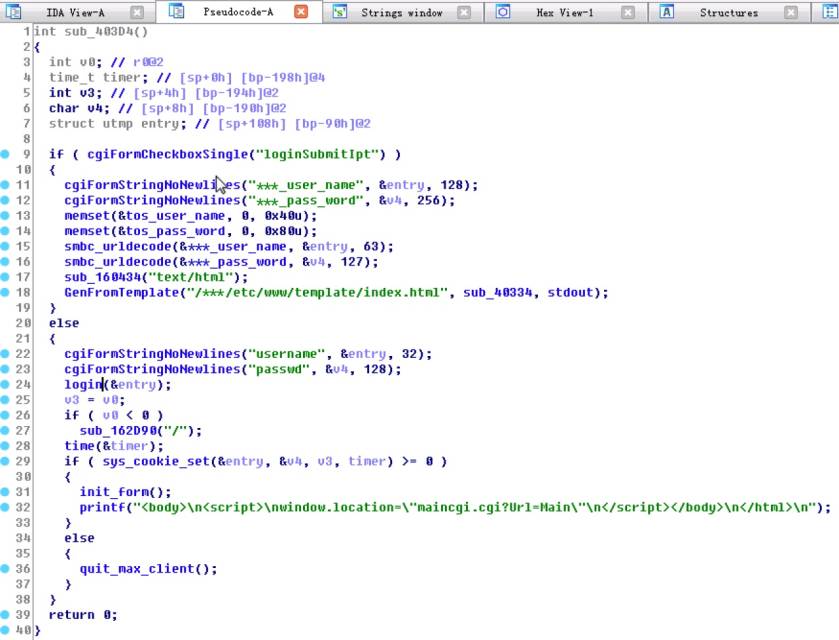Toggle breakpoint dot on line 24
The height and width of the screenshot is (640, 839).
click(x=5, y=384)
